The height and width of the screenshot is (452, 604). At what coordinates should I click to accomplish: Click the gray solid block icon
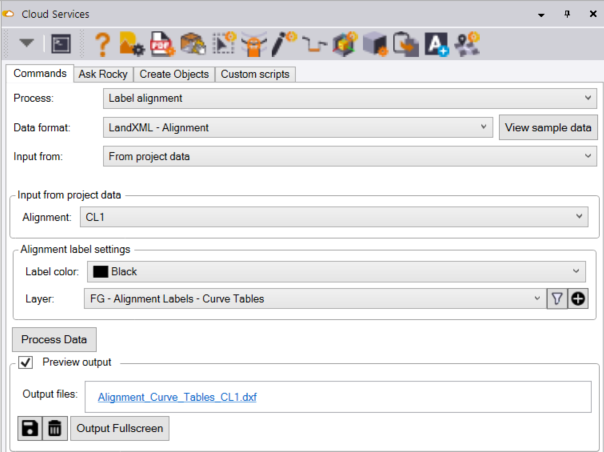375,44
